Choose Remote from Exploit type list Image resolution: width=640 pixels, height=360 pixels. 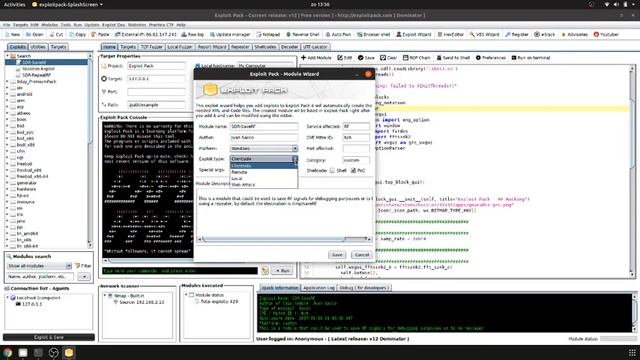pyautogui.click(x=264, y=172)
